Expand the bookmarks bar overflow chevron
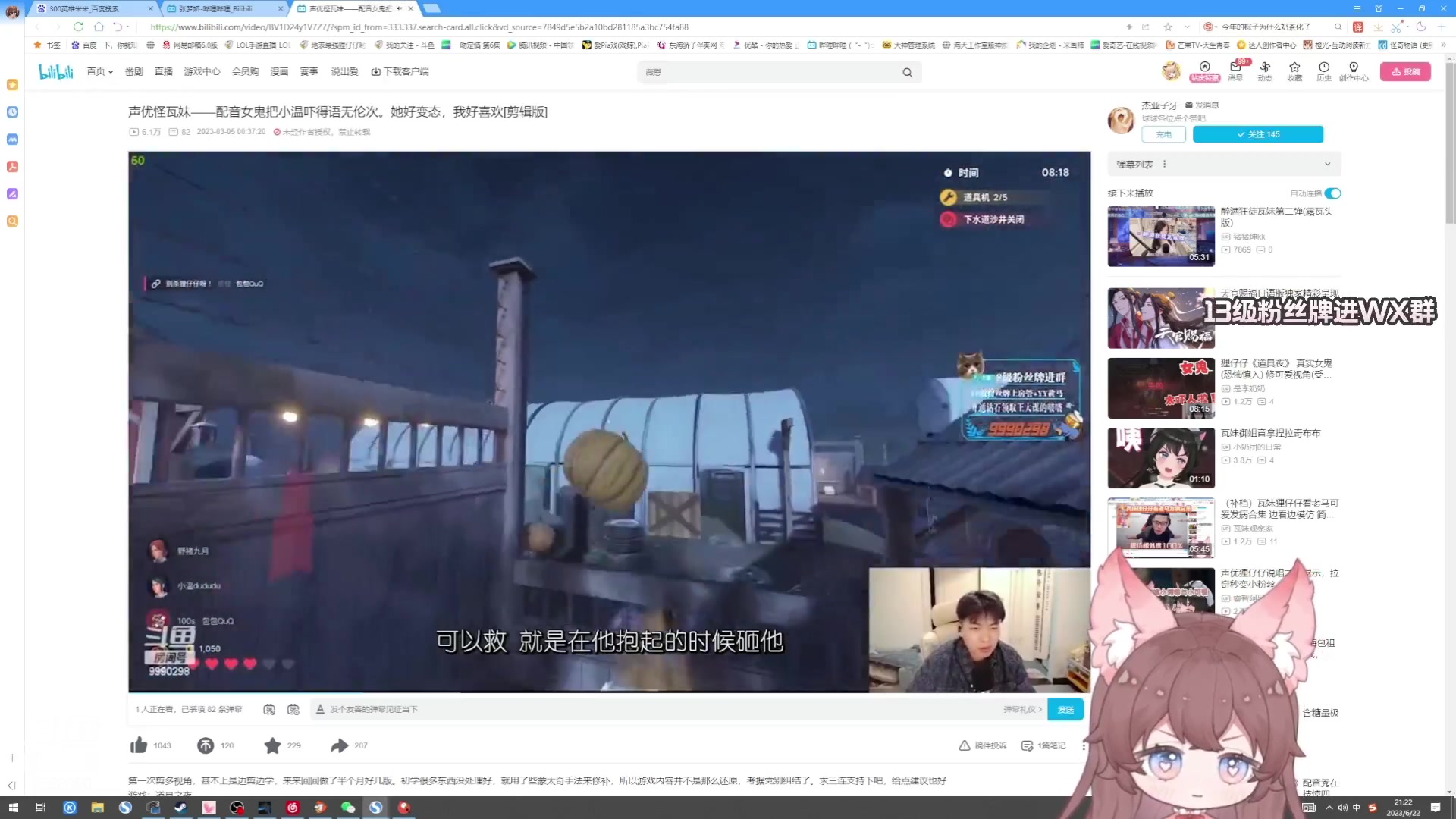 point(1443,45)
